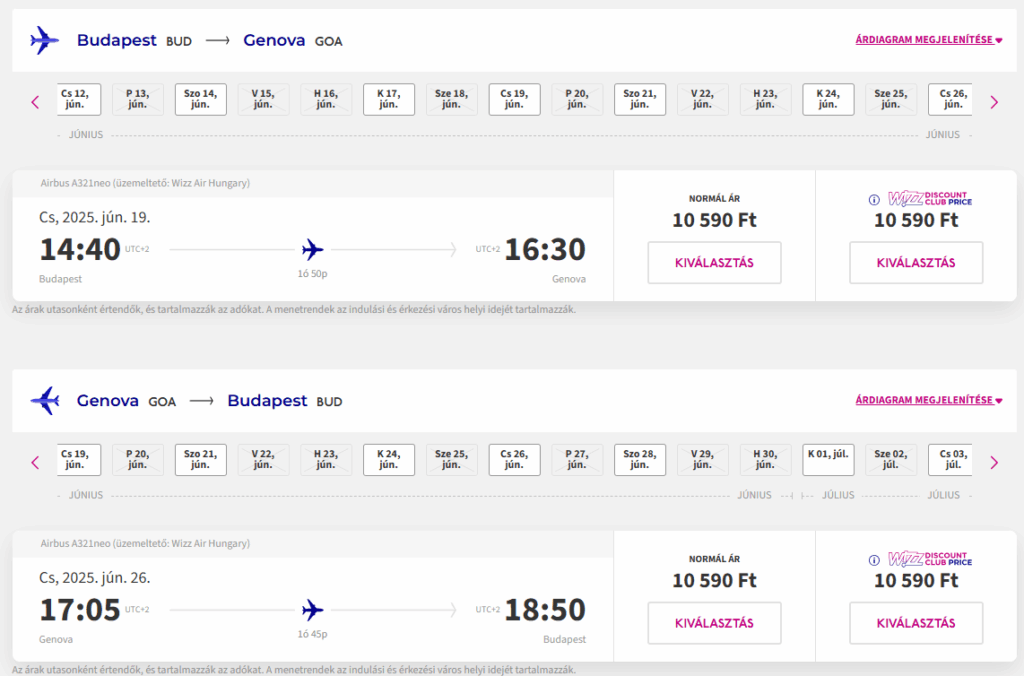The width and height of the screenshot is (1024, 676).
Task: Click the outbound Budapest–Genova airplane icon
Action: coord(44,40)
